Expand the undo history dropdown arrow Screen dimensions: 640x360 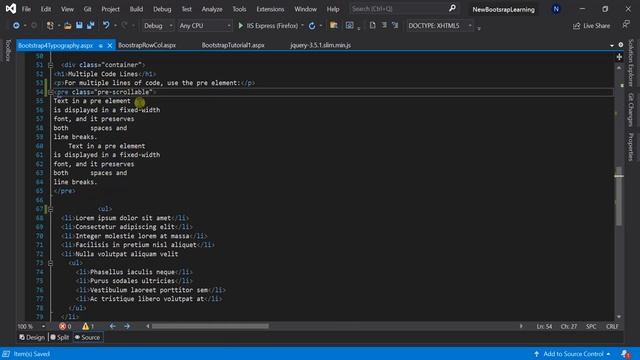(x=116, y=26)
